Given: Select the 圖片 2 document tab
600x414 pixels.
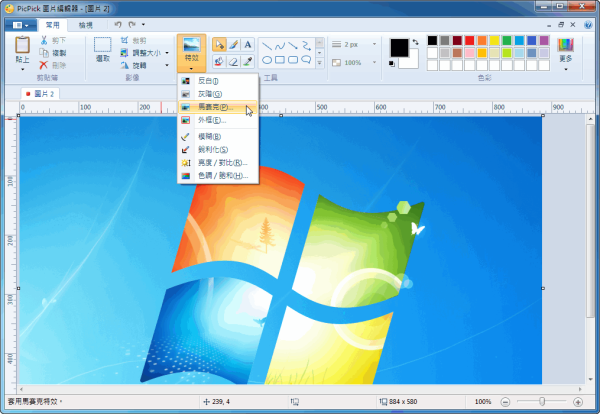Looking at the screenshot, I should (40, 94).
